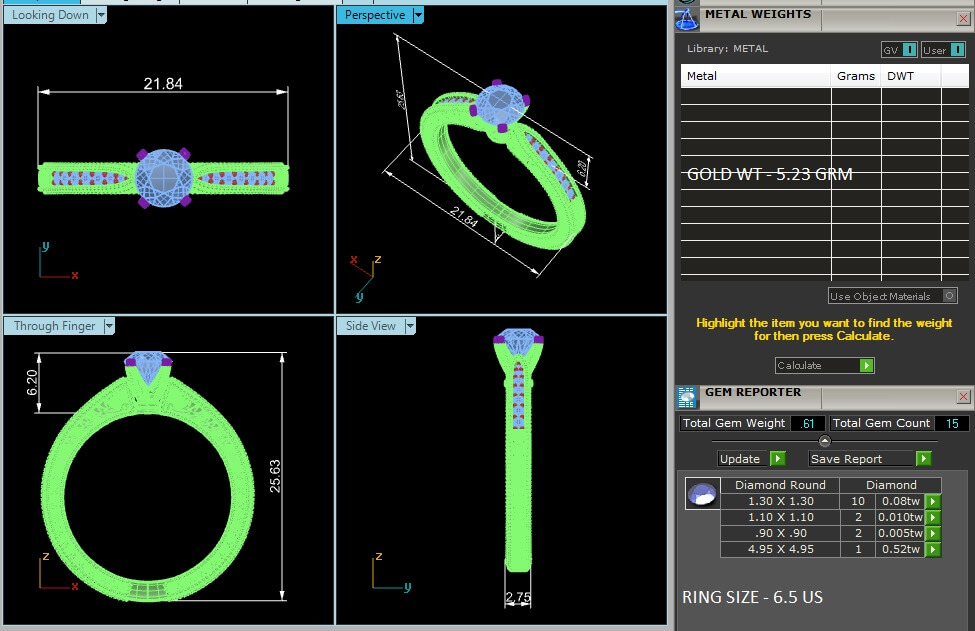Open the Perspective viewport dropdown arrow

pos(418,15)
